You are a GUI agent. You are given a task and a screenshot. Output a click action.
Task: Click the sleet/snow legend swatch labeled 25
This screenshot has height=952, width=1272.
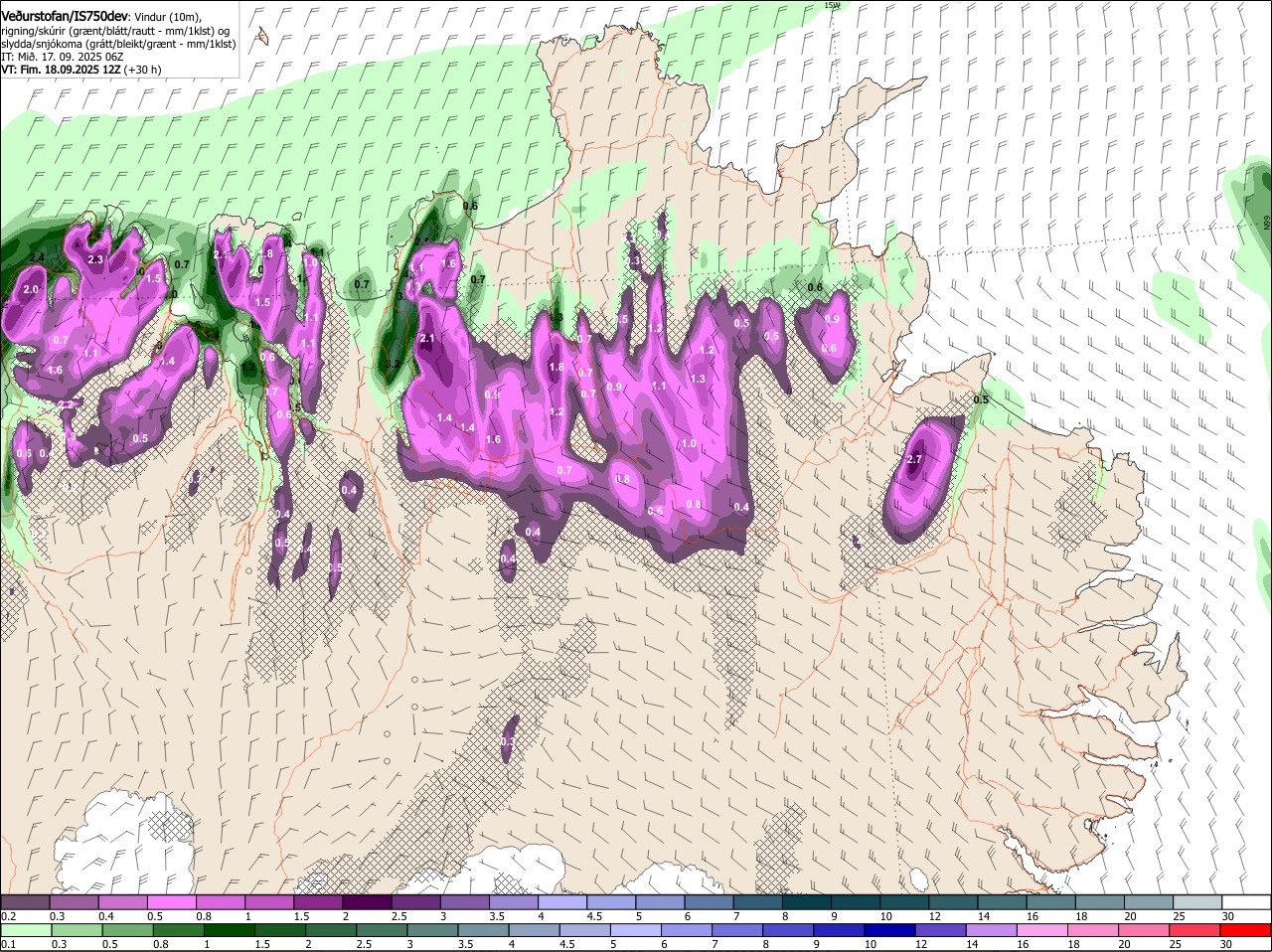[x=1197, y=902]
